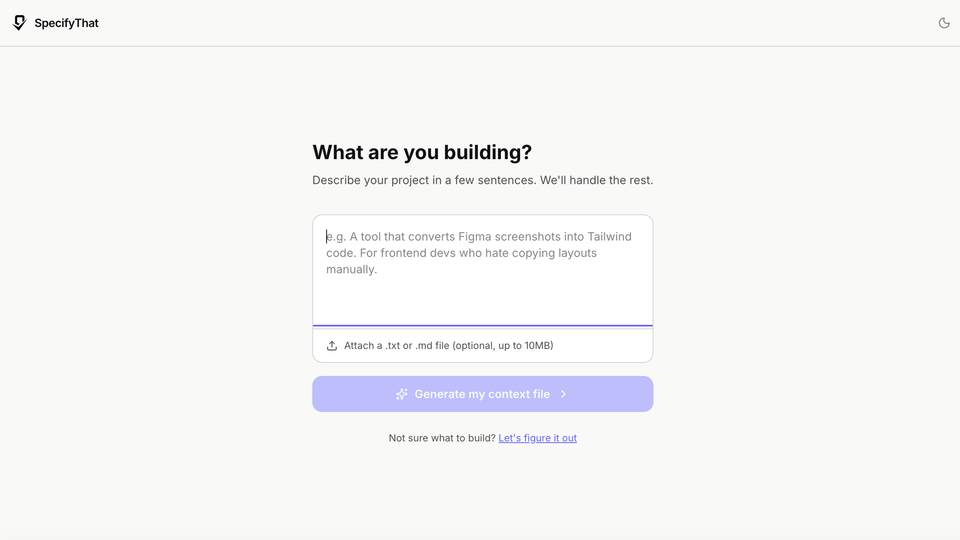Viewport: 960px width, 540px height.
Task: Click the sparkle icon on Generate button
Action: [x=401, y=394]
